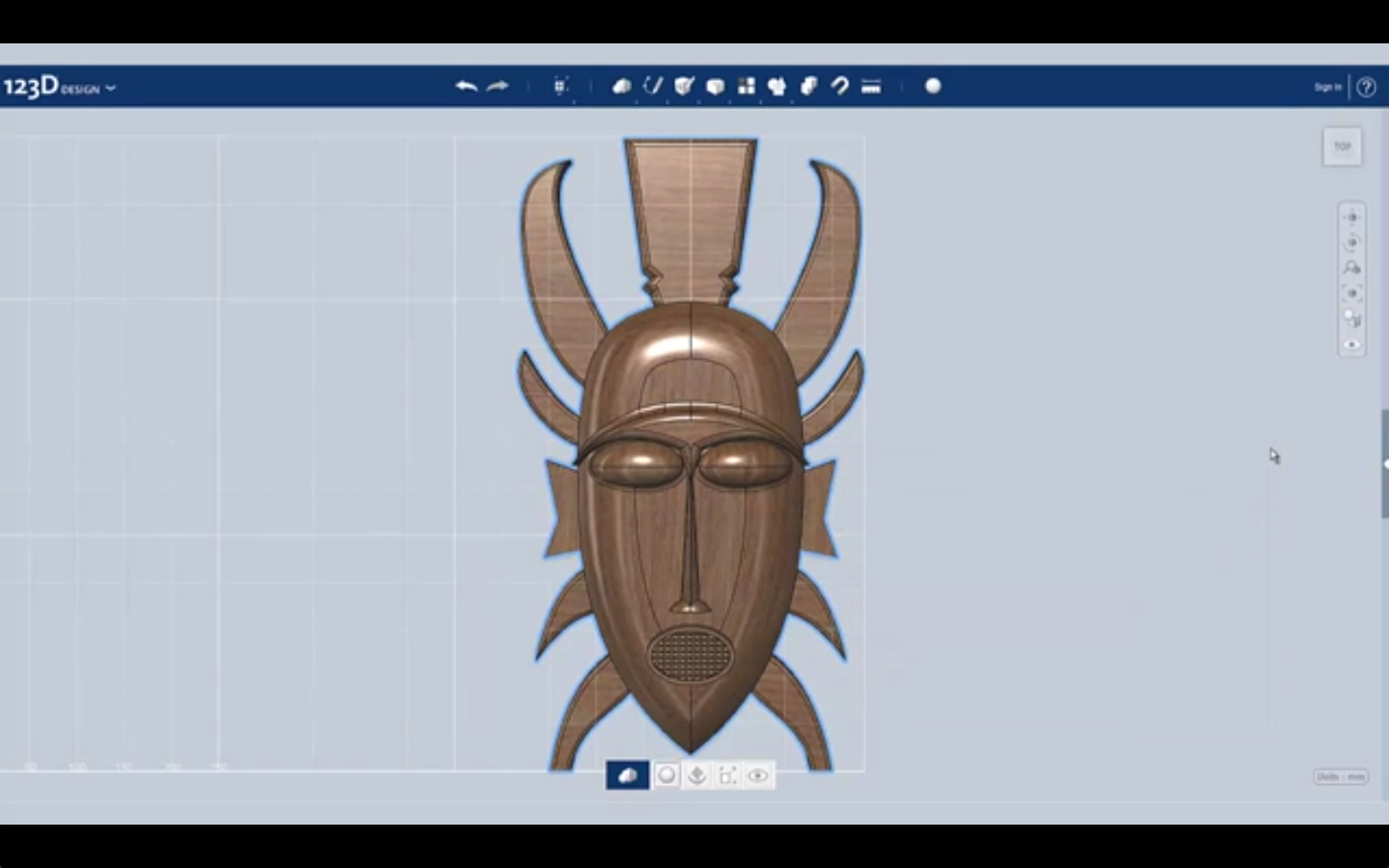Click the Fit to view tool
The image size is (1389, 868).
click(x=1351, y=293)
